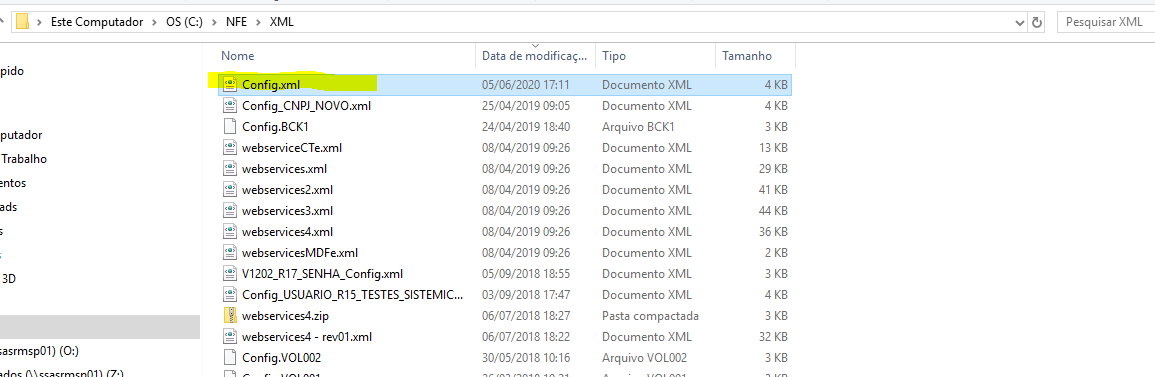
Task: Select the Config.VOL002 file icon
Action: 229,358
